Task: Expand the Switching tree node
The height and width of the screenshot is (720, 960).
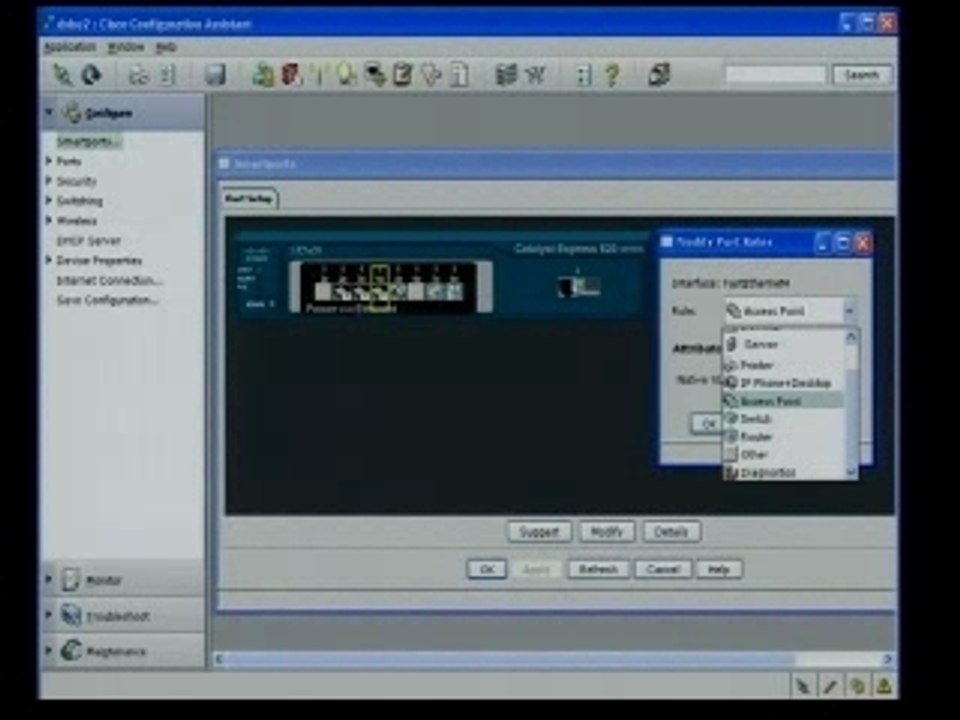Action: pos(48,200)
